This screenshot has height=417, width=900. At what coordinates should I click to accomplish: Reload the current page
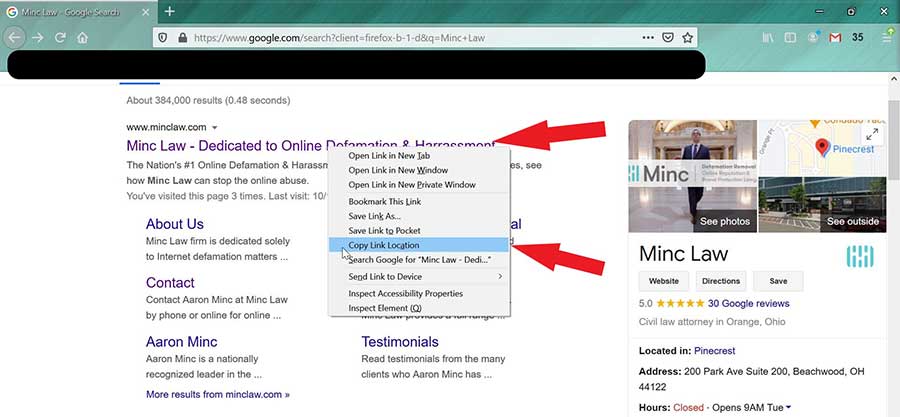pos(60,37)
